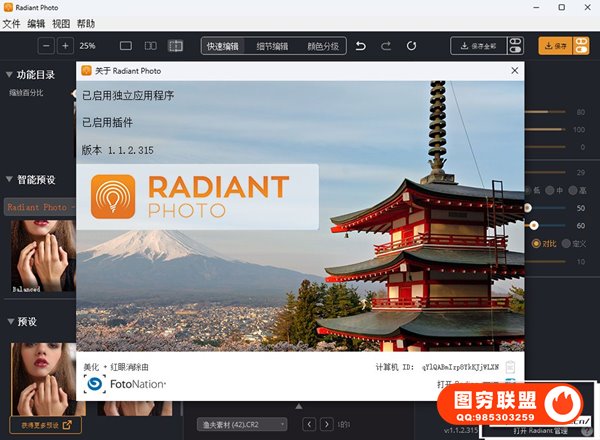Switch to the 细节编辑 tab
This screenshot has height=440, width=600.
pos(271,46)
